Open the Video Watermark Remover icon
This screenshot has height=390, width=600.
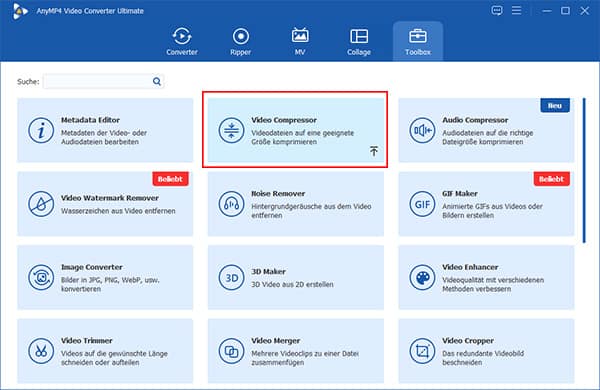tap(41, 204)
